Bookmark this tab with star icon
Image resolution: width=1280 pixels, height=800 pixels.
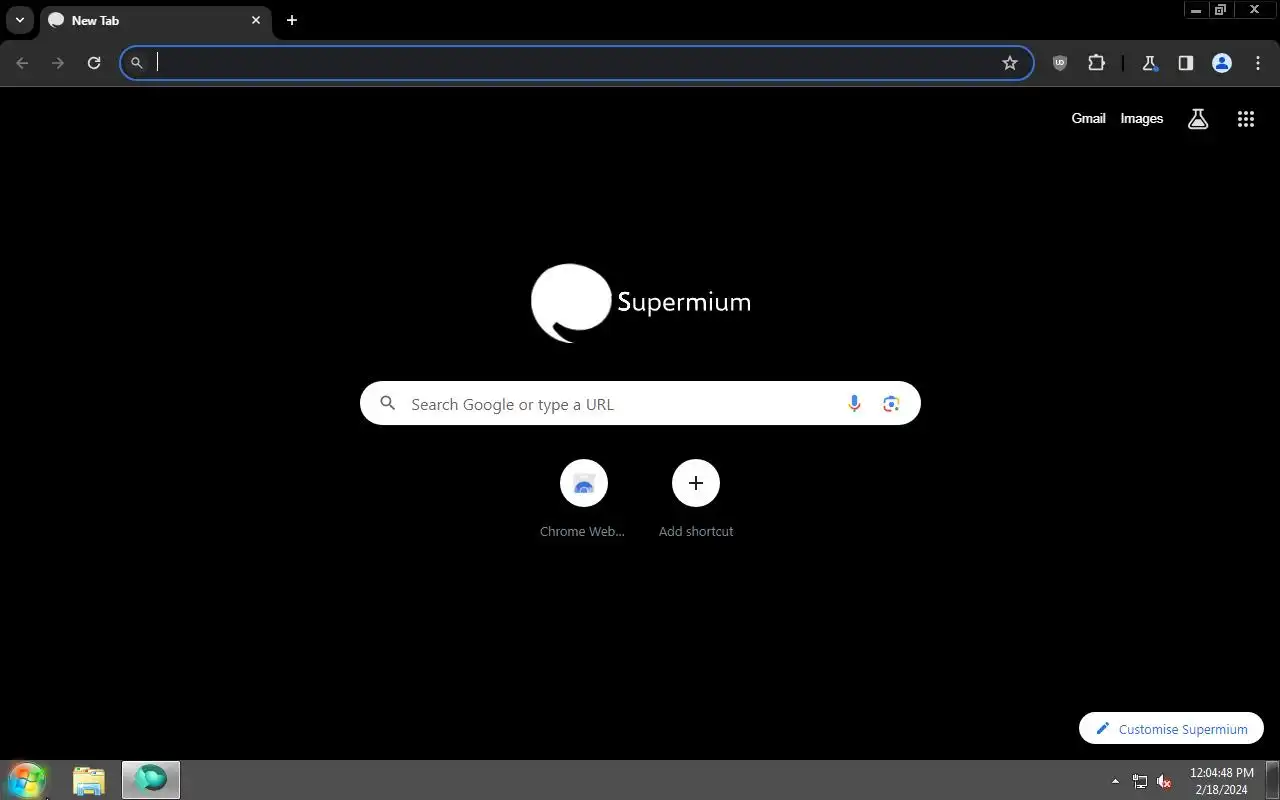click(1010, 63)
